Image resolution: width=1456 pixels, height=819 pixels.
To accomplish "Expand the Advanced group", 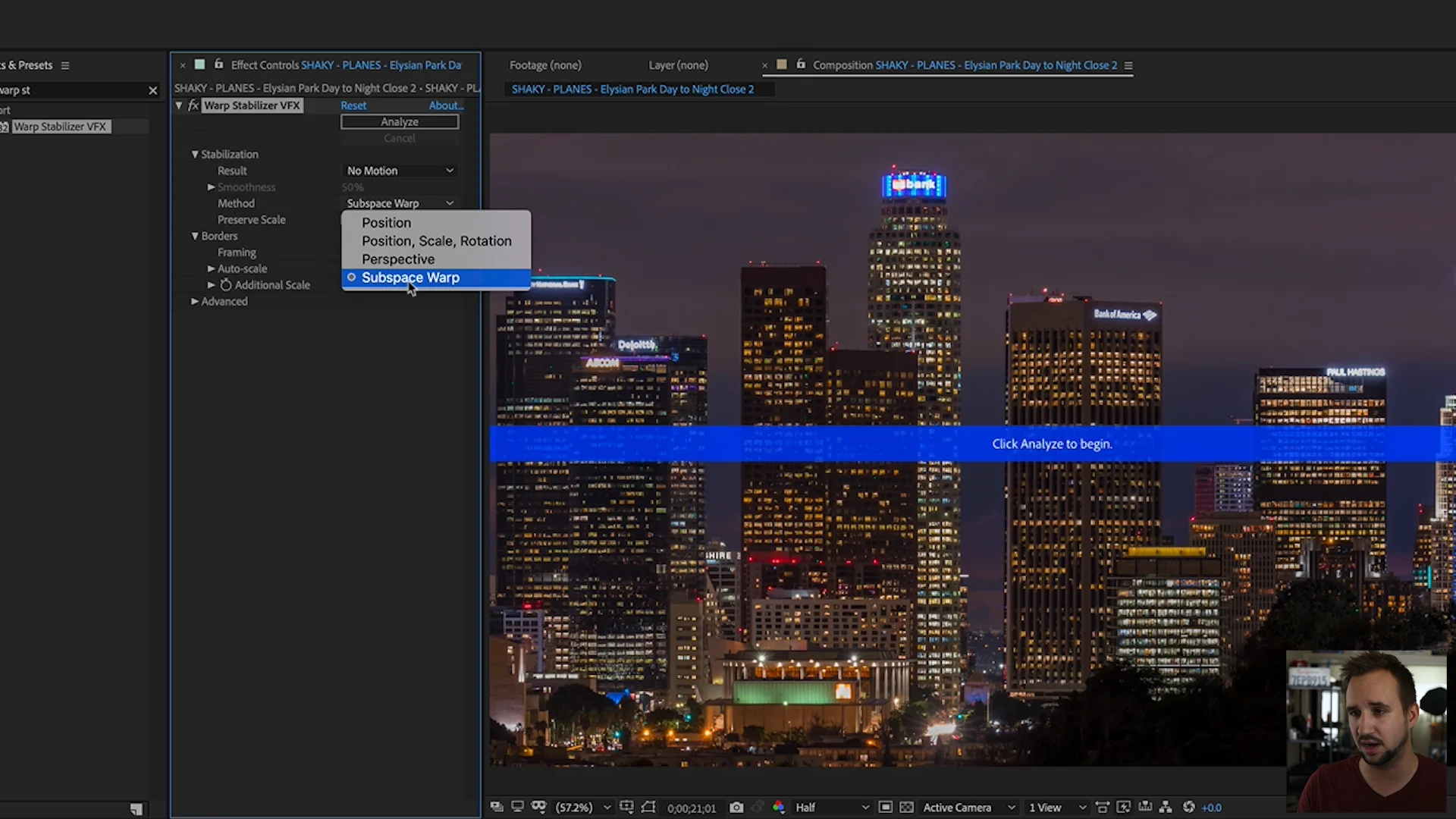I will point(195,302).
